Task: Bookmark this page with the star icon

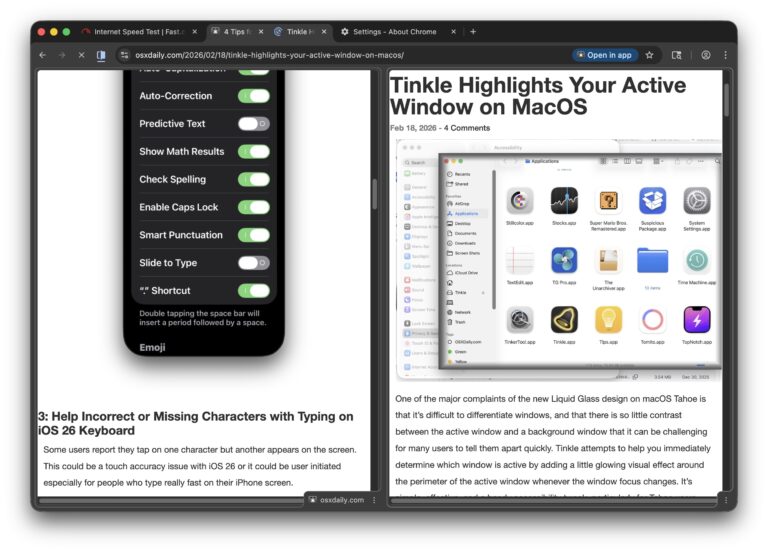Action: pyautogui.click(x=649, y=55)
